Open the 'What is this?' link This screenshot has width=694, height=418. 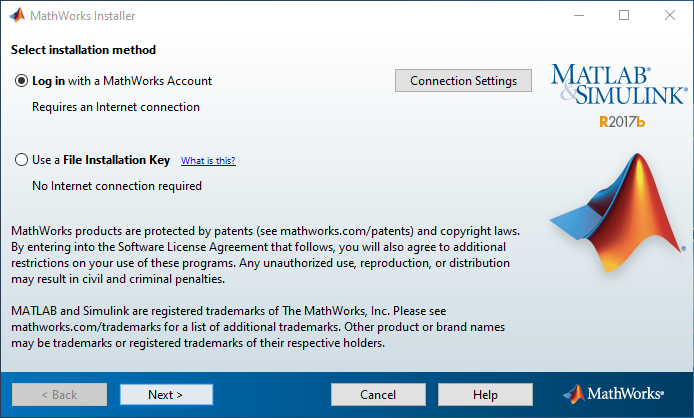click(x=208, y=160)
